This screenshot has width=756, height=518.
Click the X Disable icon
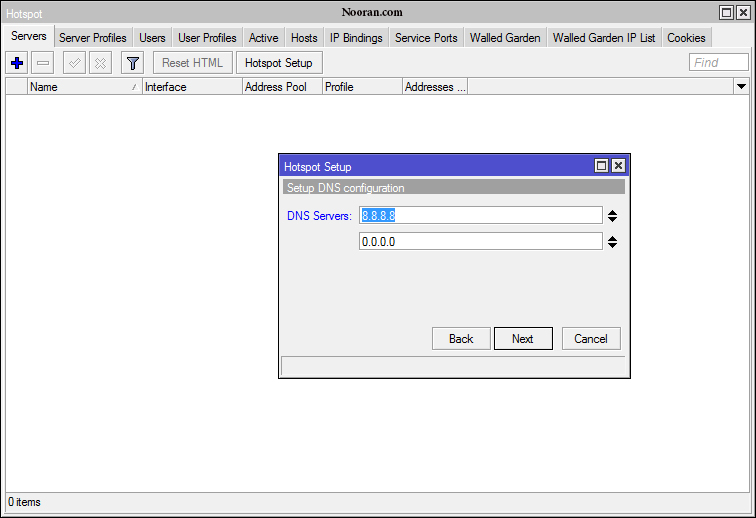pyautogui.click(x=100, y=63)
